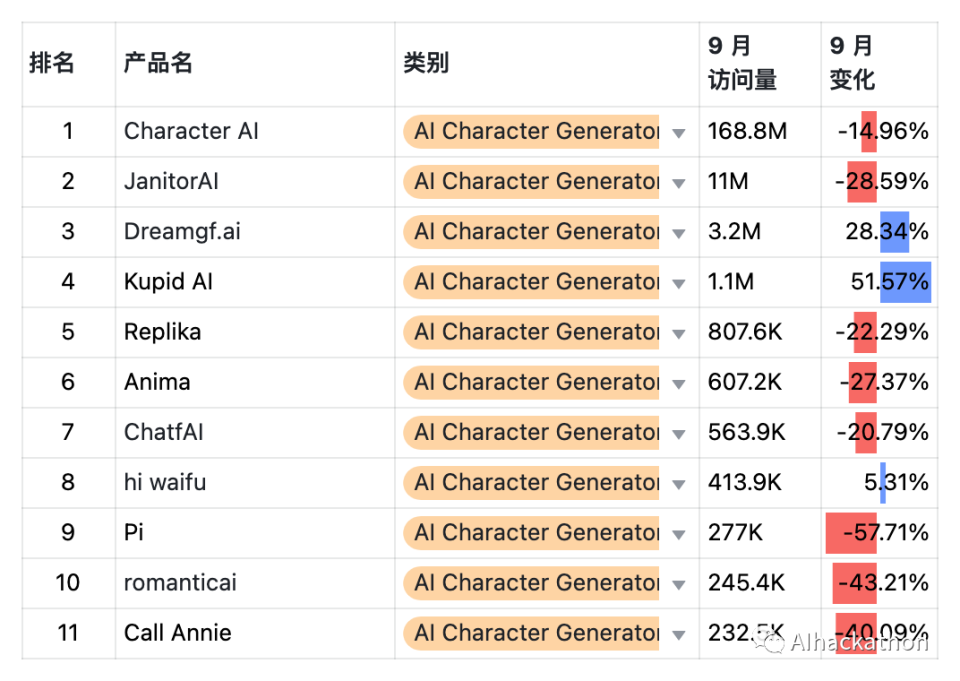Click the 9月访问量 column header
Image resolution: width=960 pixels, height=681 pixels.
pos(742,64)
